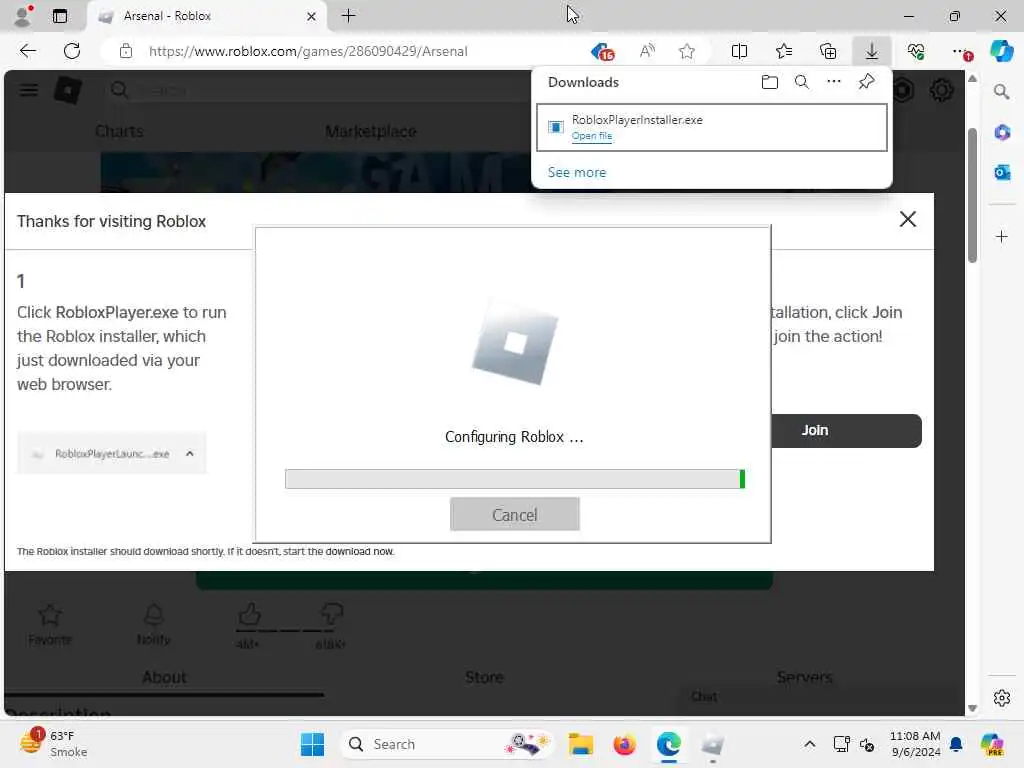The width and height of the screenshot is (1024, 768).
Task: Open sidebar settings gear at bottom
Action: [1002, 698]
